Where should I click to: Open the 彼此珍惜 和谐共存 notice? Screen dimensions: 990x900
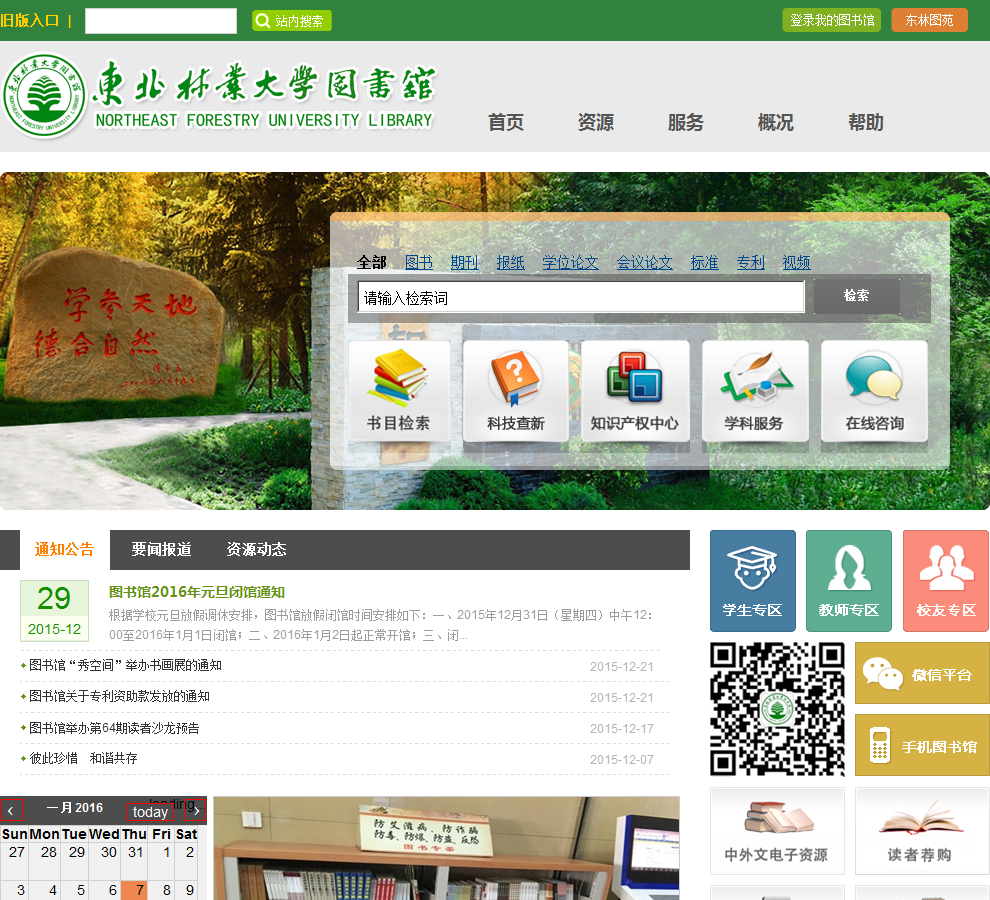tap(83, 758)
